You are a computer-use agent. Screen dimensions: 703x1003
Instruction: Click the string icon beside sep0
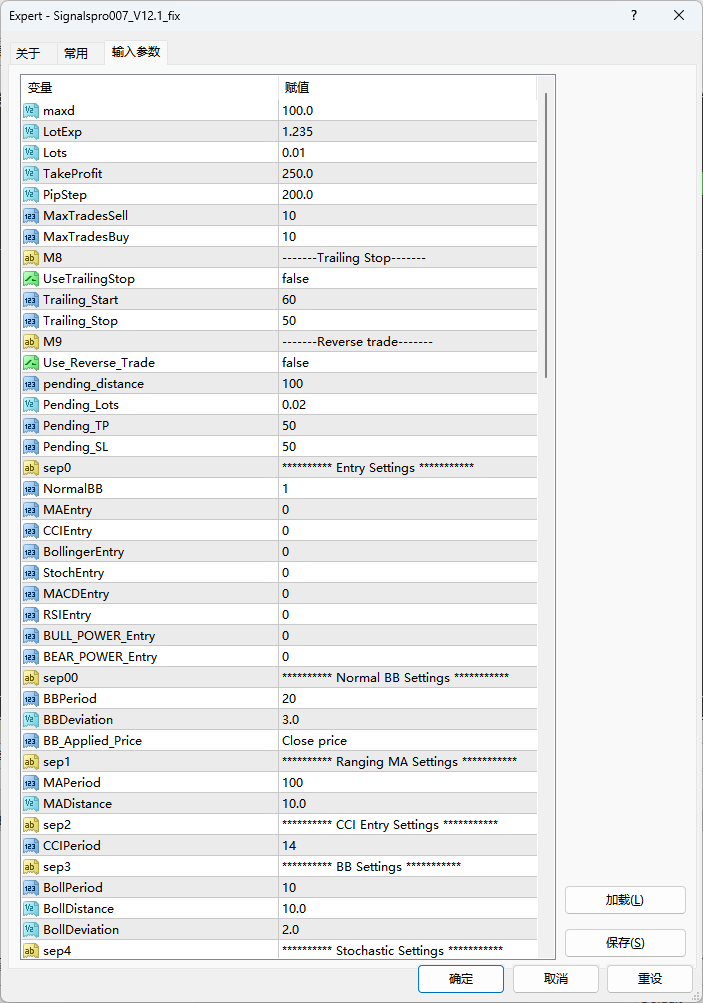(x=31, y=468)
